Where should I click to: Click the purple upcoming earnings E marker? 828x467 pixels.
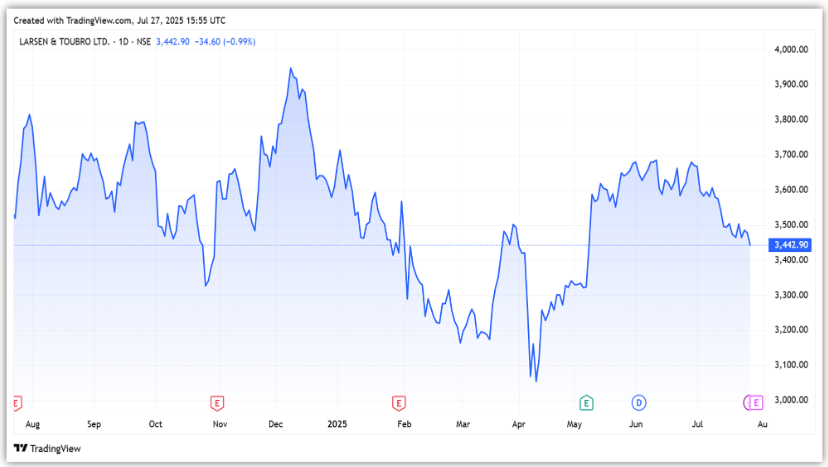755,402
